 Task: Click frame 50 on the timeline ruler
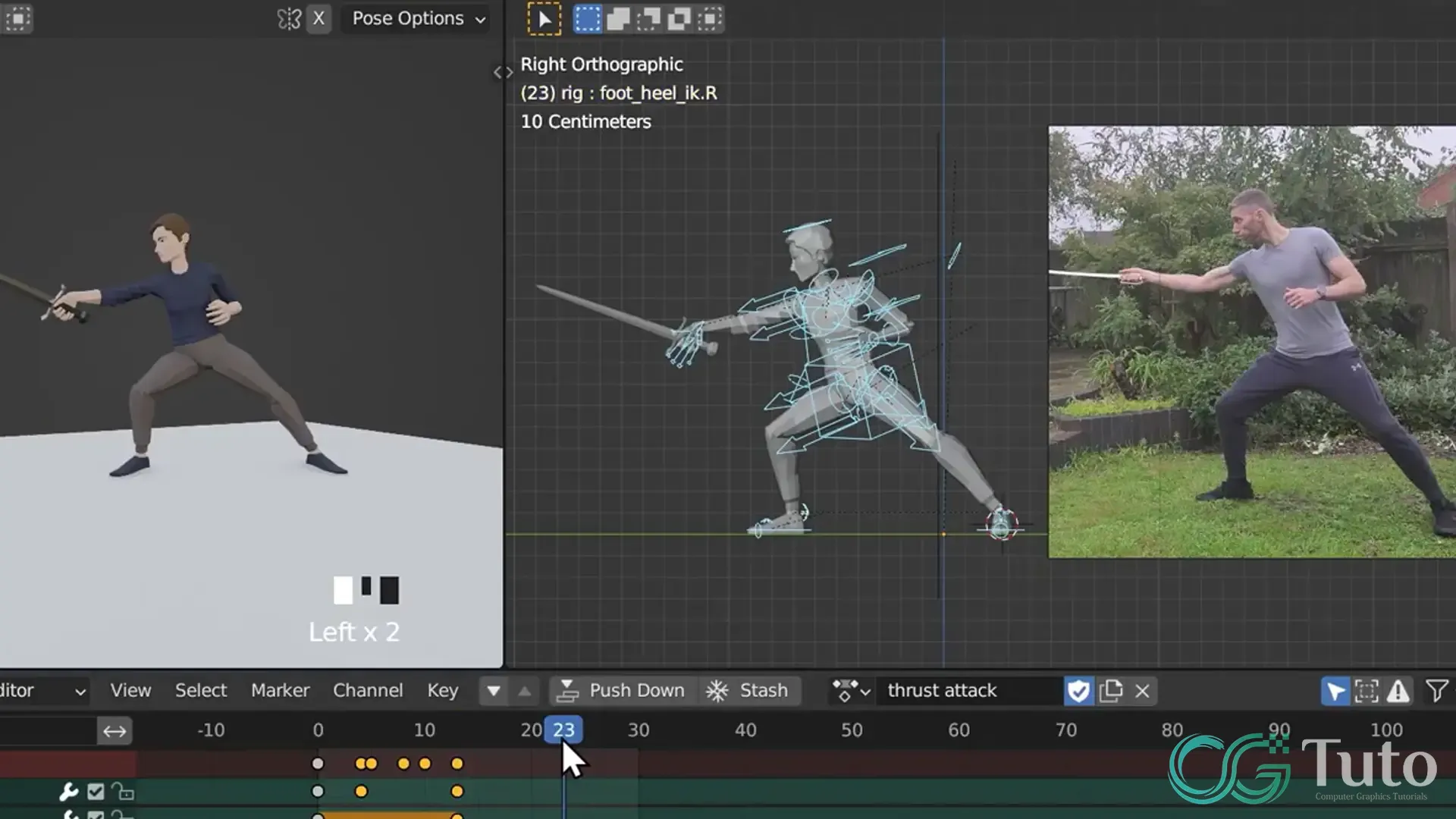tap(852, 730)
